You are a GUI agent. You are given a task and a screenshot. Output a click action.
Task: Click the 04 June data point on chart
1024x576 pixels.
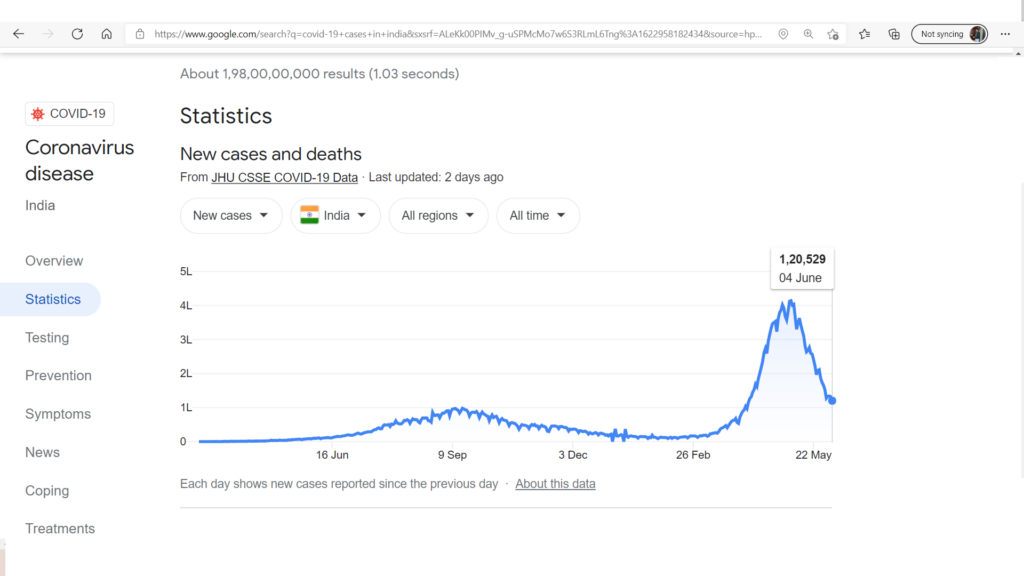831,400
